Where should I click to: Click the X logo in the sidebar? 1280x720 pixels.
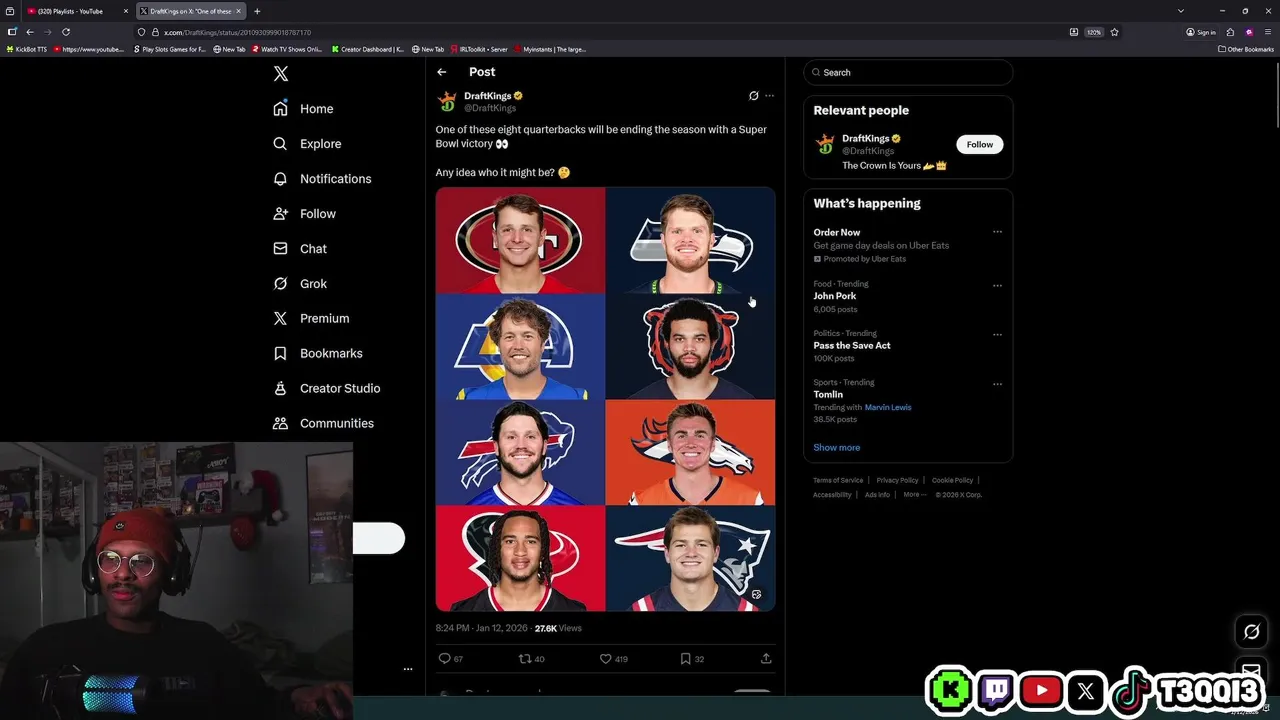point(281,74)
